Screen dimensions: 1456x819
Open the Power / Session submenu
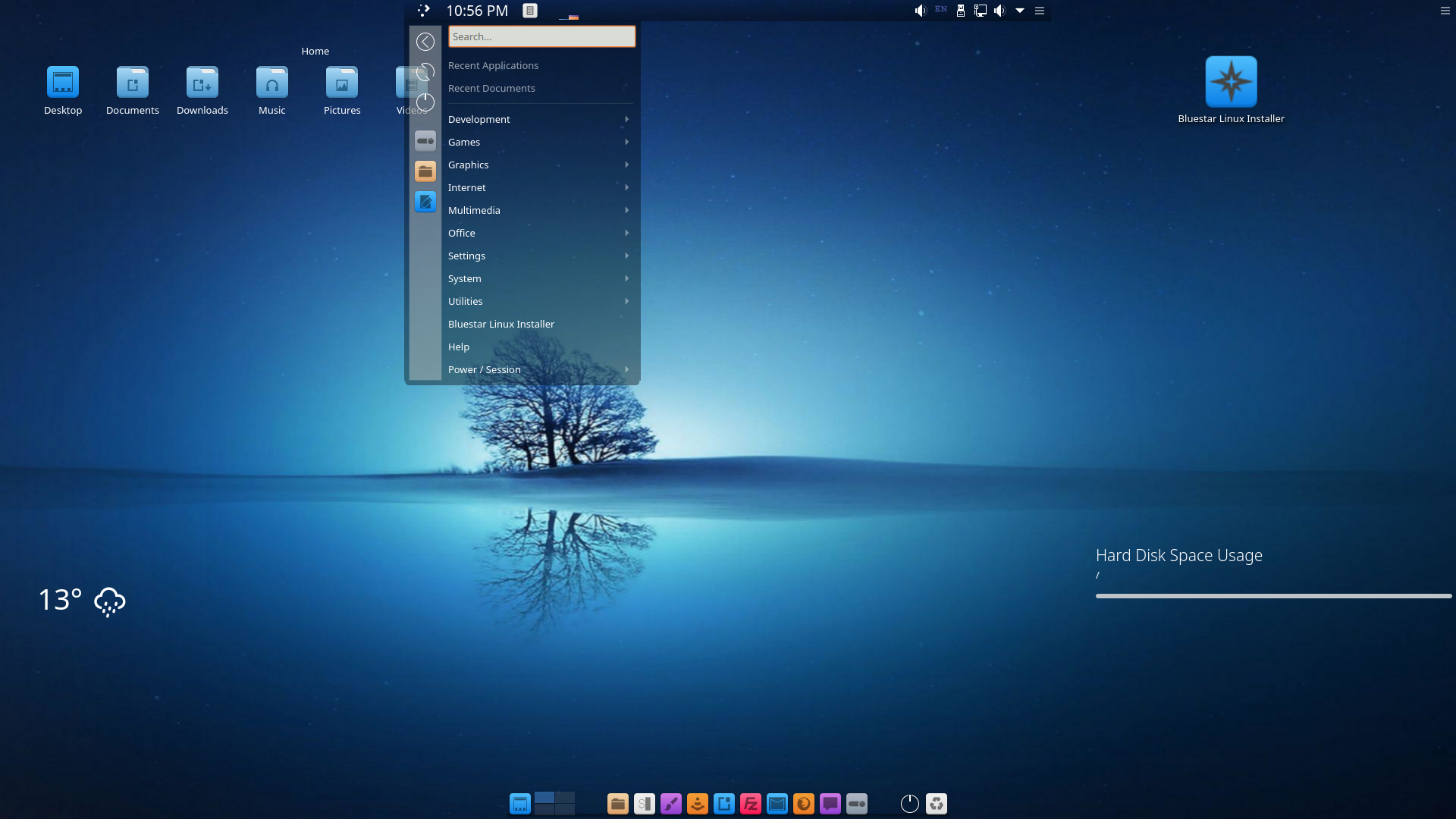pyautogui.click(x=539, y=369)
